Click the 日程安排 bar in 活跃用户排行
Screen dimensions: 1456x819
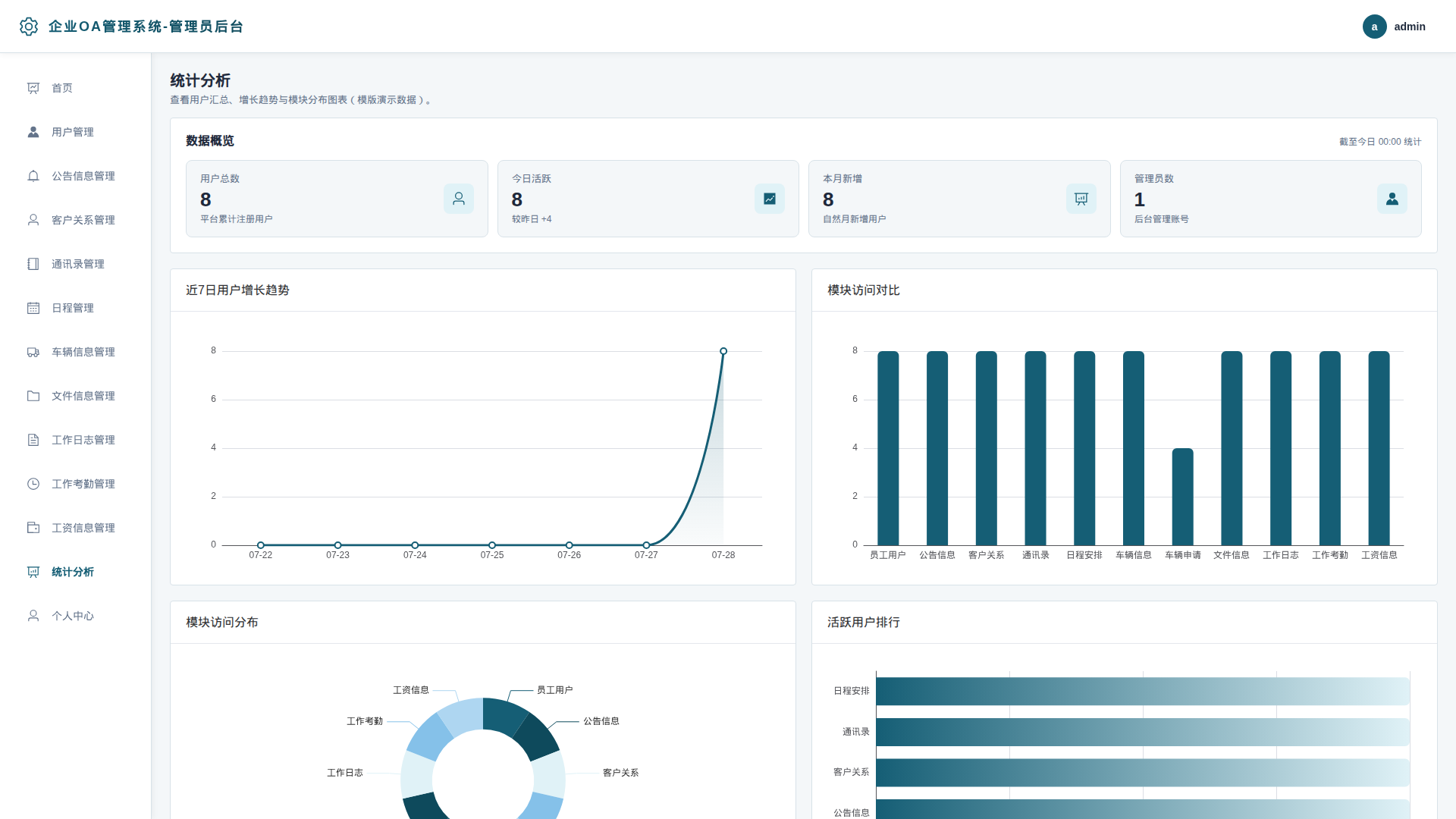(1143, 692)
